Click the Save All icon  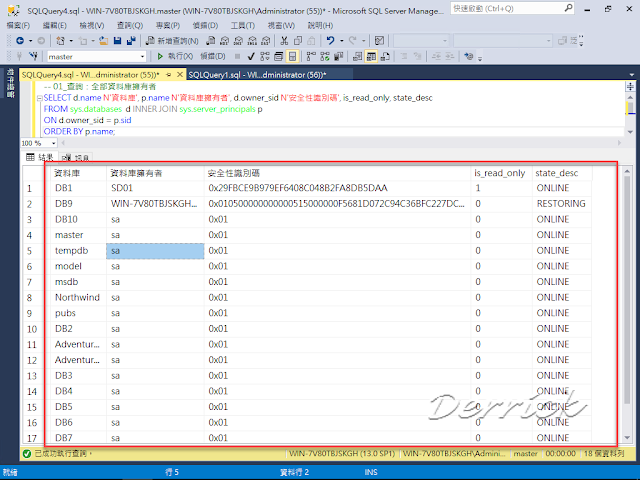(131, 40)
